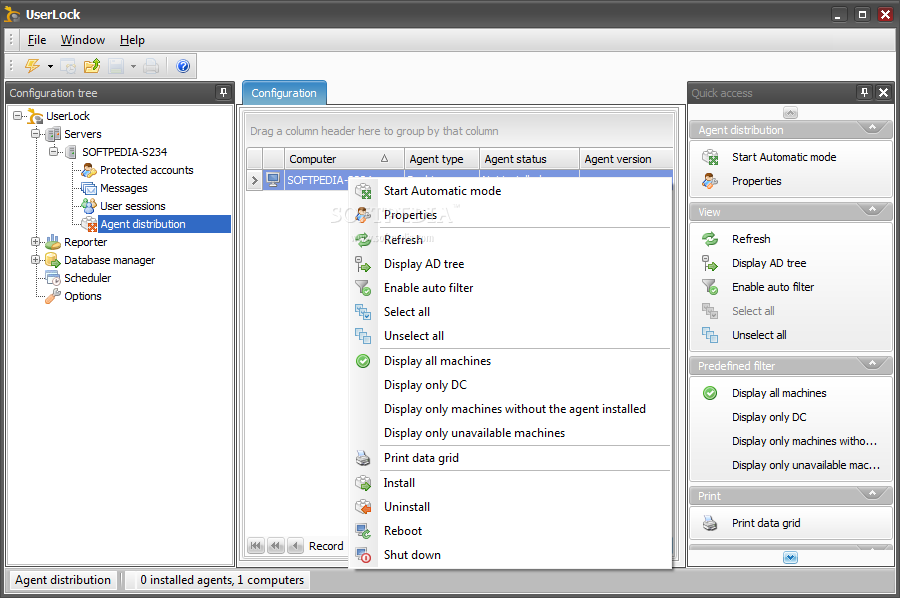
Task: Choose Select all in the context menu
Action: click(x=510, y=312)
